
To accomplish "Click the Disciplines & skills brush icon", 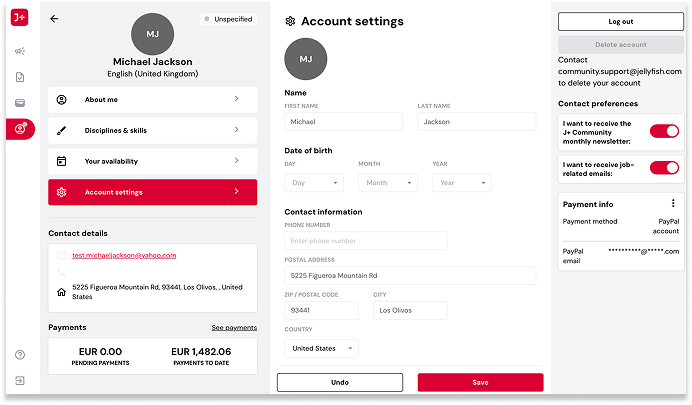I will pos(62,131).
